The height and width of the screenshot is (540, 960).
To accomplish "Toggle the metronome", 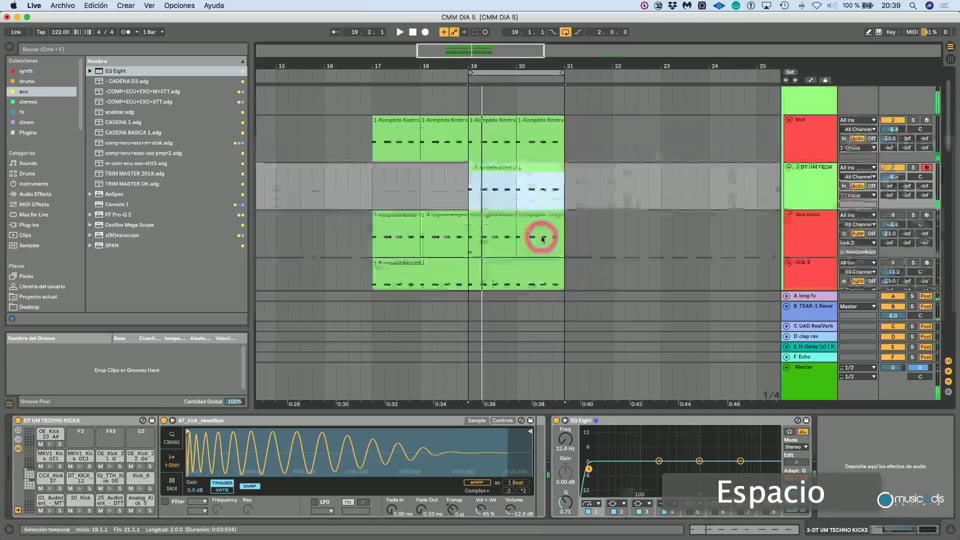I will click(126, 32).
